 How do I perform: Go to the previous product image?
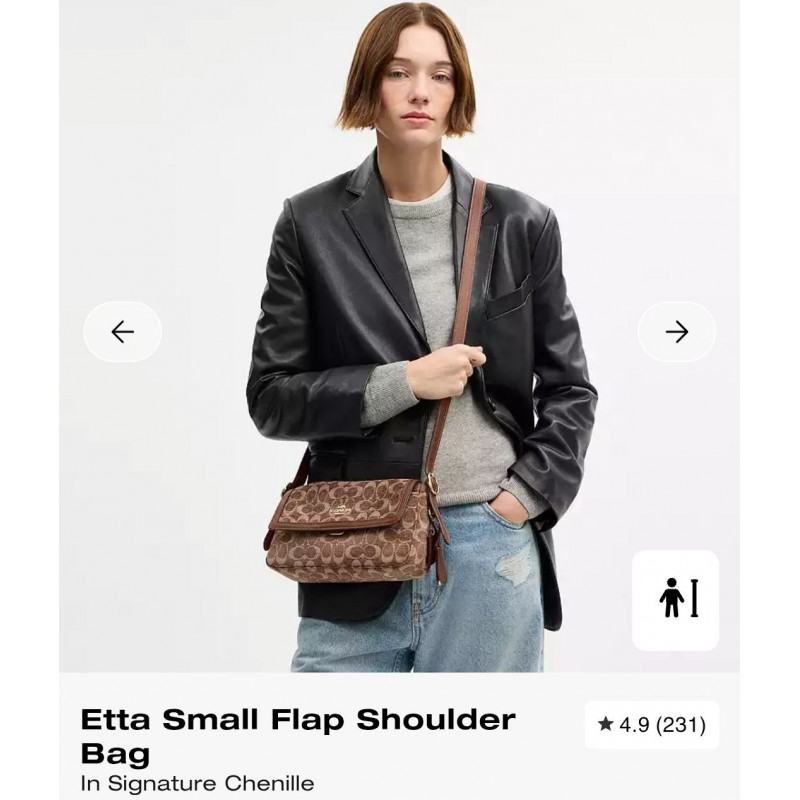(122, 332)
